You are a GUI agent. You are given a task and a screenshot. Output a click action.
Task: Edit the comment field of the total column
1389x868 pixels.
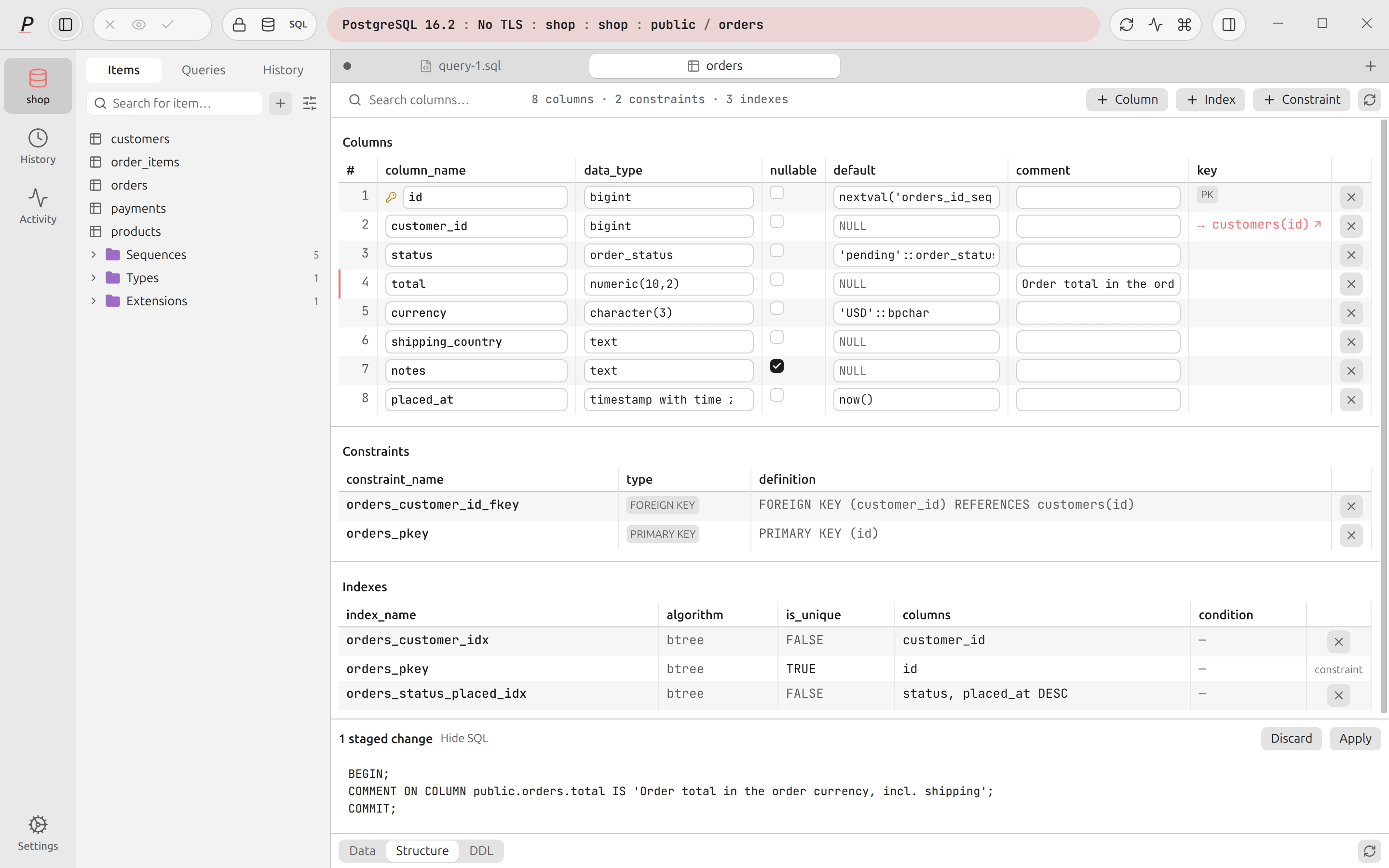(x=1097, y=284)
